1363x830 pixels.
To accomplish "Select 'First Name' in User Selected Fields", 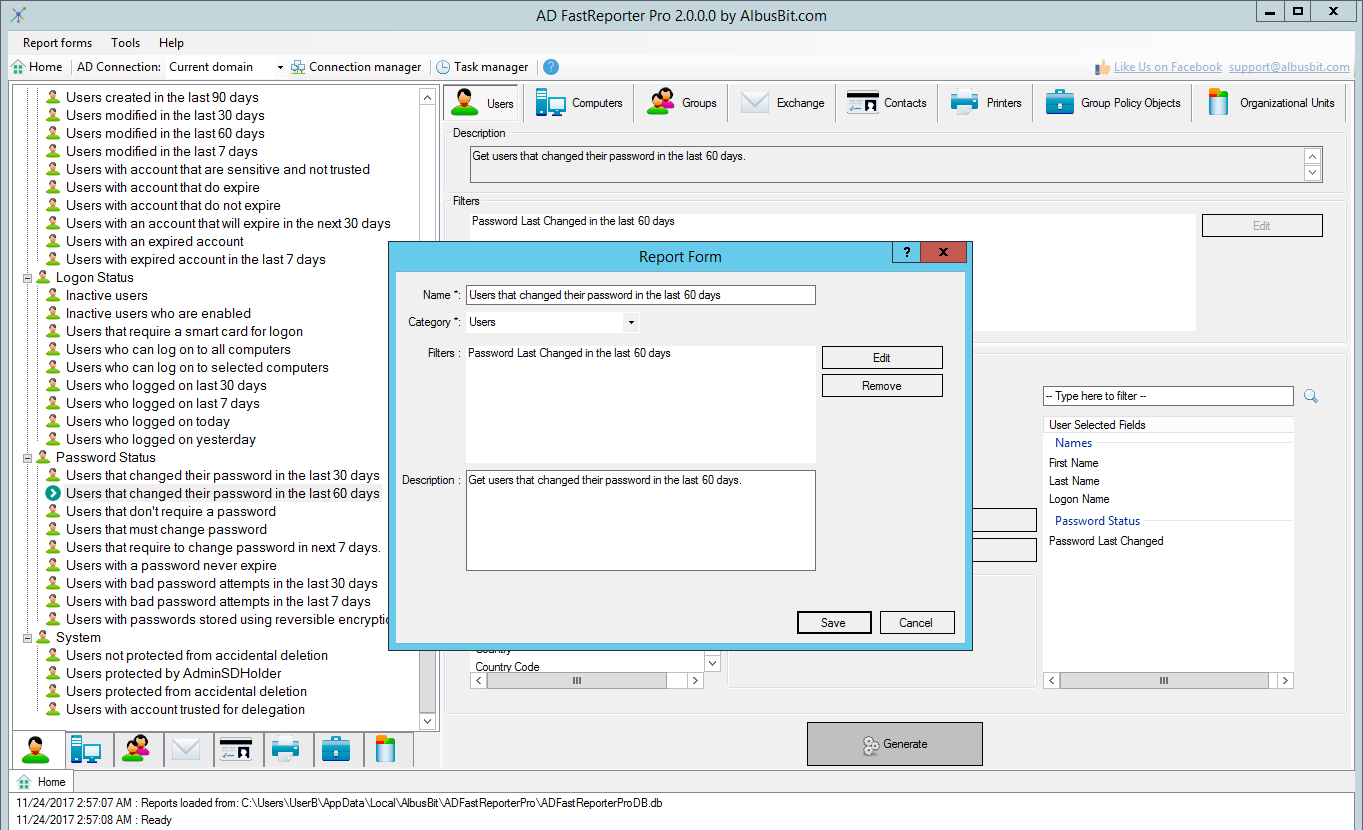I will [x=1074, y=463].
